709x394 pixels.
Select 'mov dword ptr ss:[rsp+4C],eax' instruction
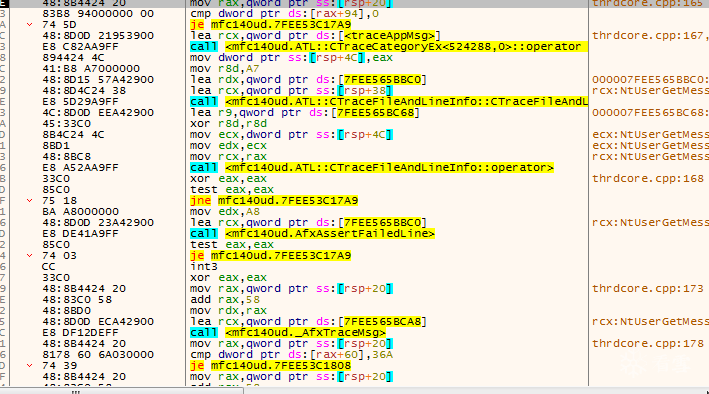coord(292,57)
